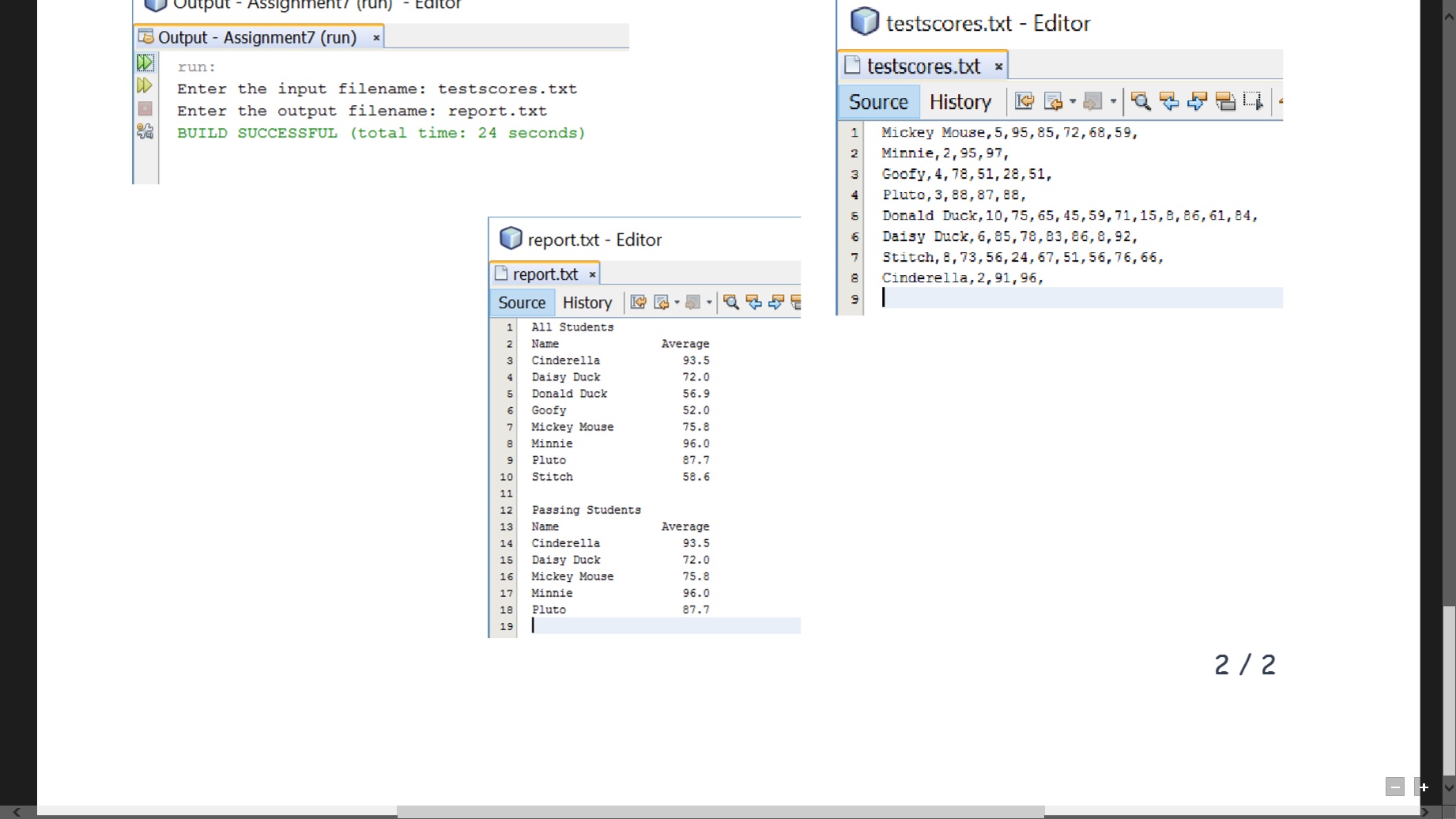This screenshot has height=819, width=1456.
Task: Click Find Previous Occurrence in report.txt toolbar
Action: tap(754, 302)
